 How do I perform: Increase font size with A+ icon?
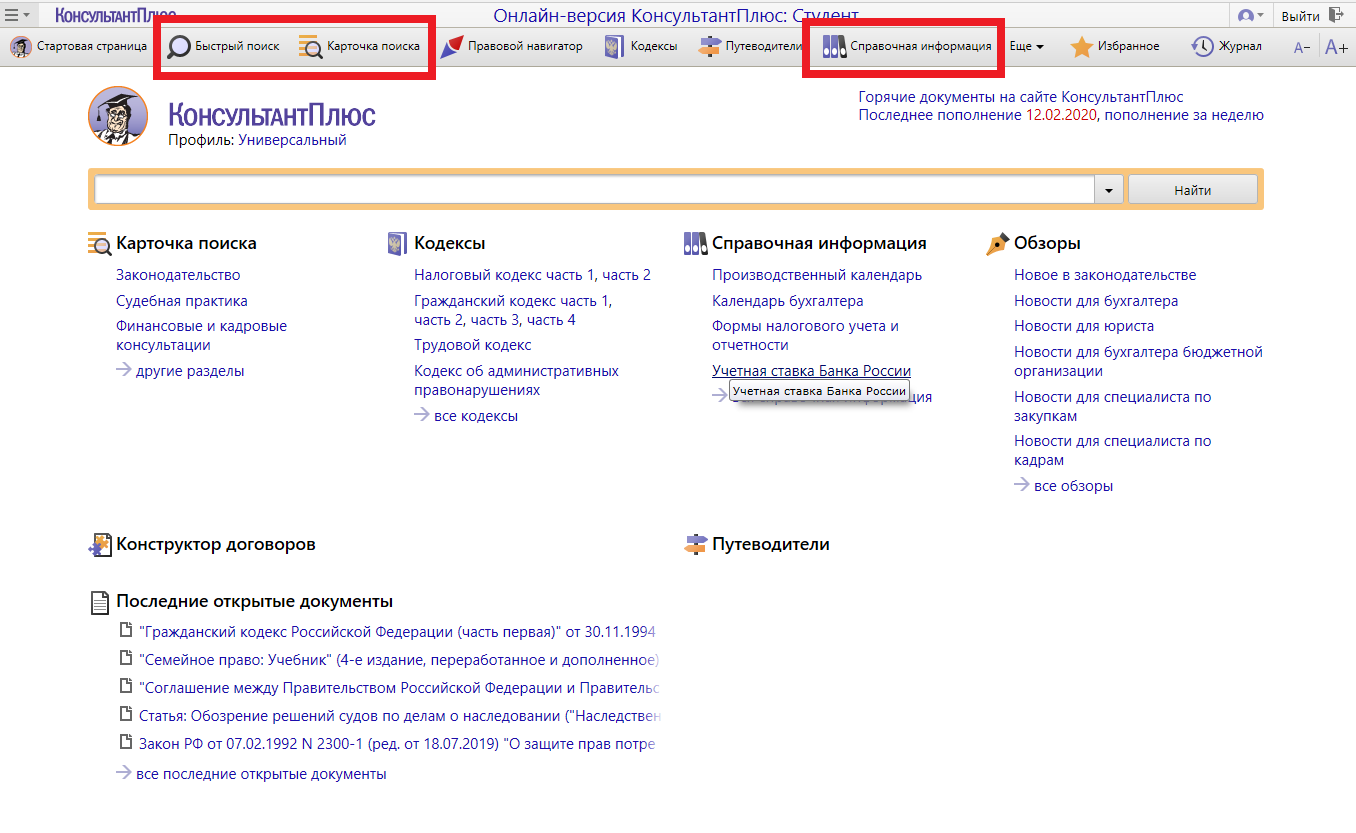point(1336,47)
